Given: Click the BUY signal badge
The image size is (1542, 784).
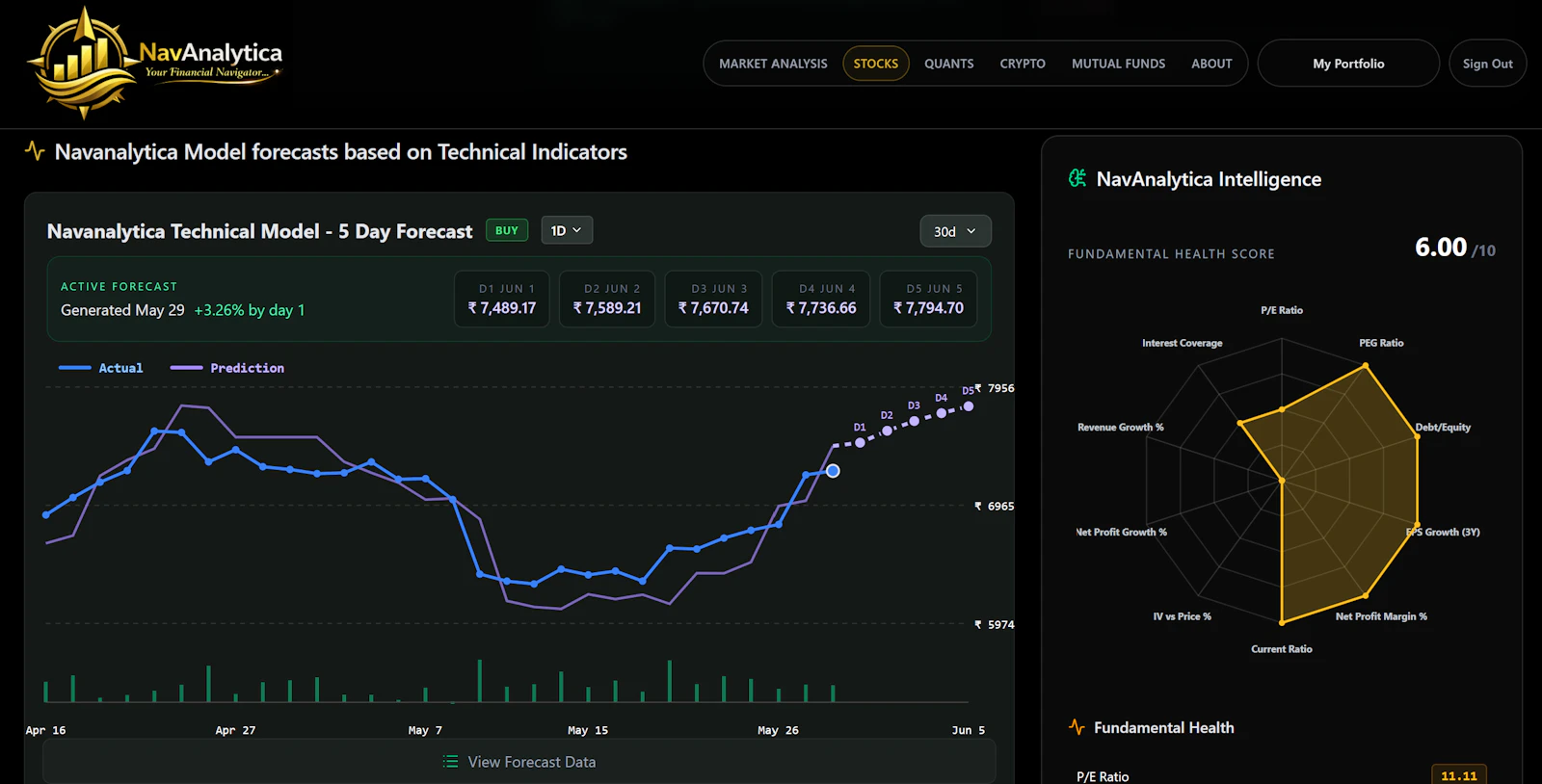Looking at the screenshot, I should (507, 230).
